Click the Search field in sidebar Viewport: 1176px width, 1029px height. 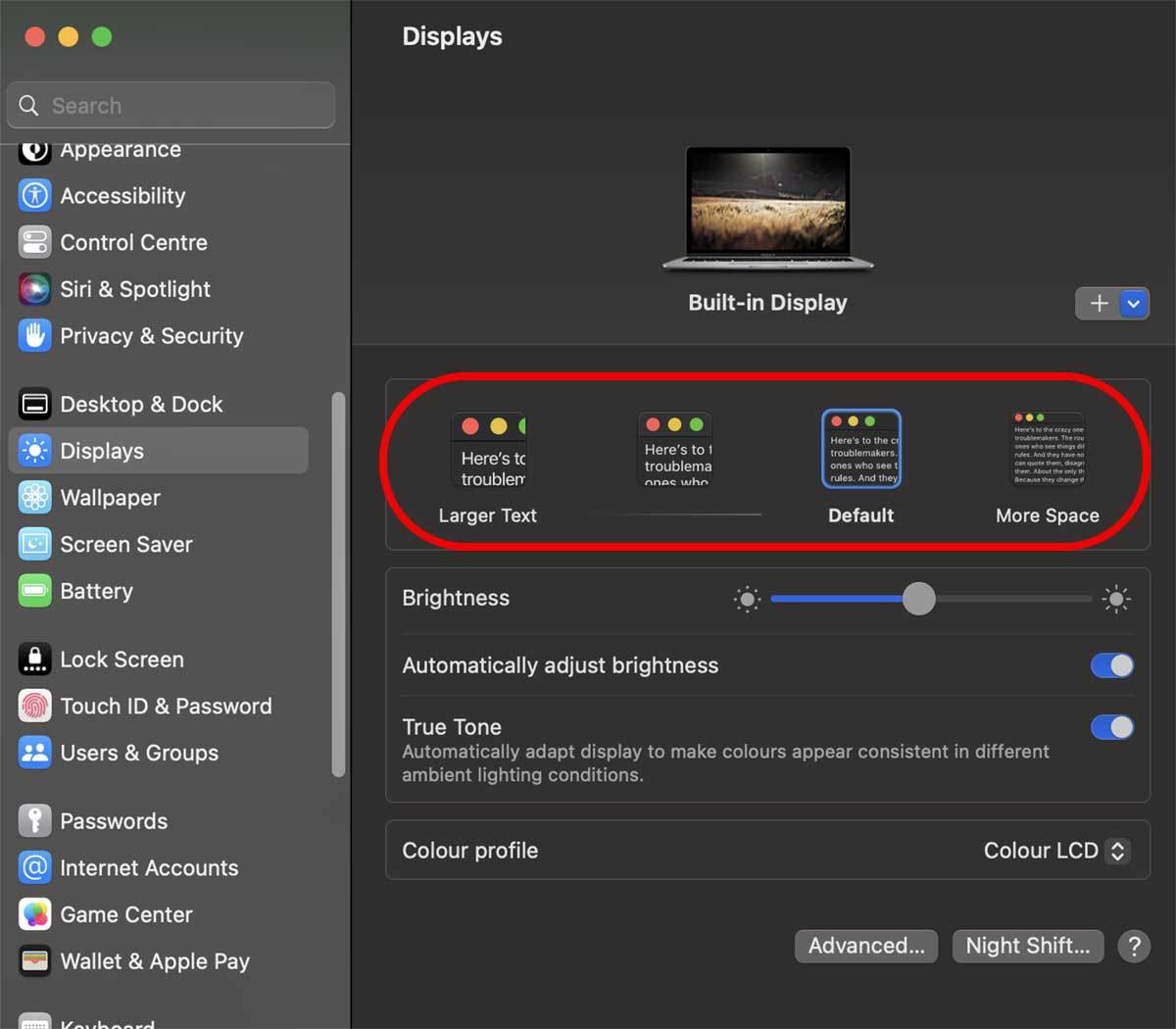171,106
